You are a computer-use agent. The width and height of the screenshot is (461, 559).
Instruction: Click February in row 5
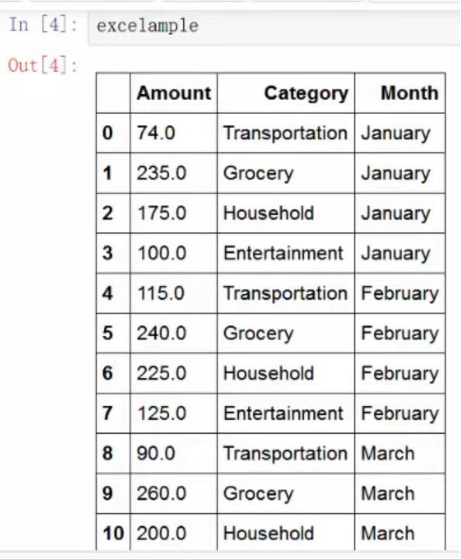(x=400, y=334)
